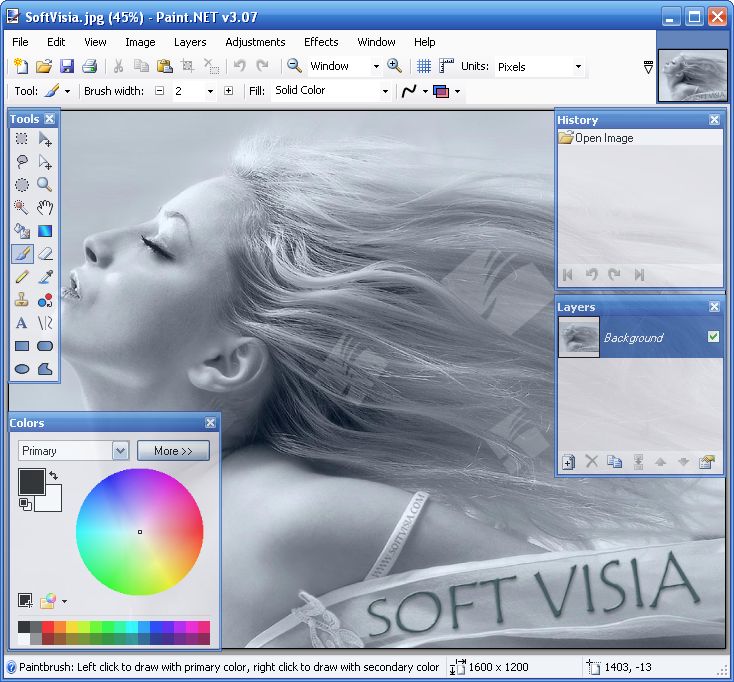Viewport: 734px width, 682px height.
Task: Select the Open Image history entry
Action: [x=640, y=138]
